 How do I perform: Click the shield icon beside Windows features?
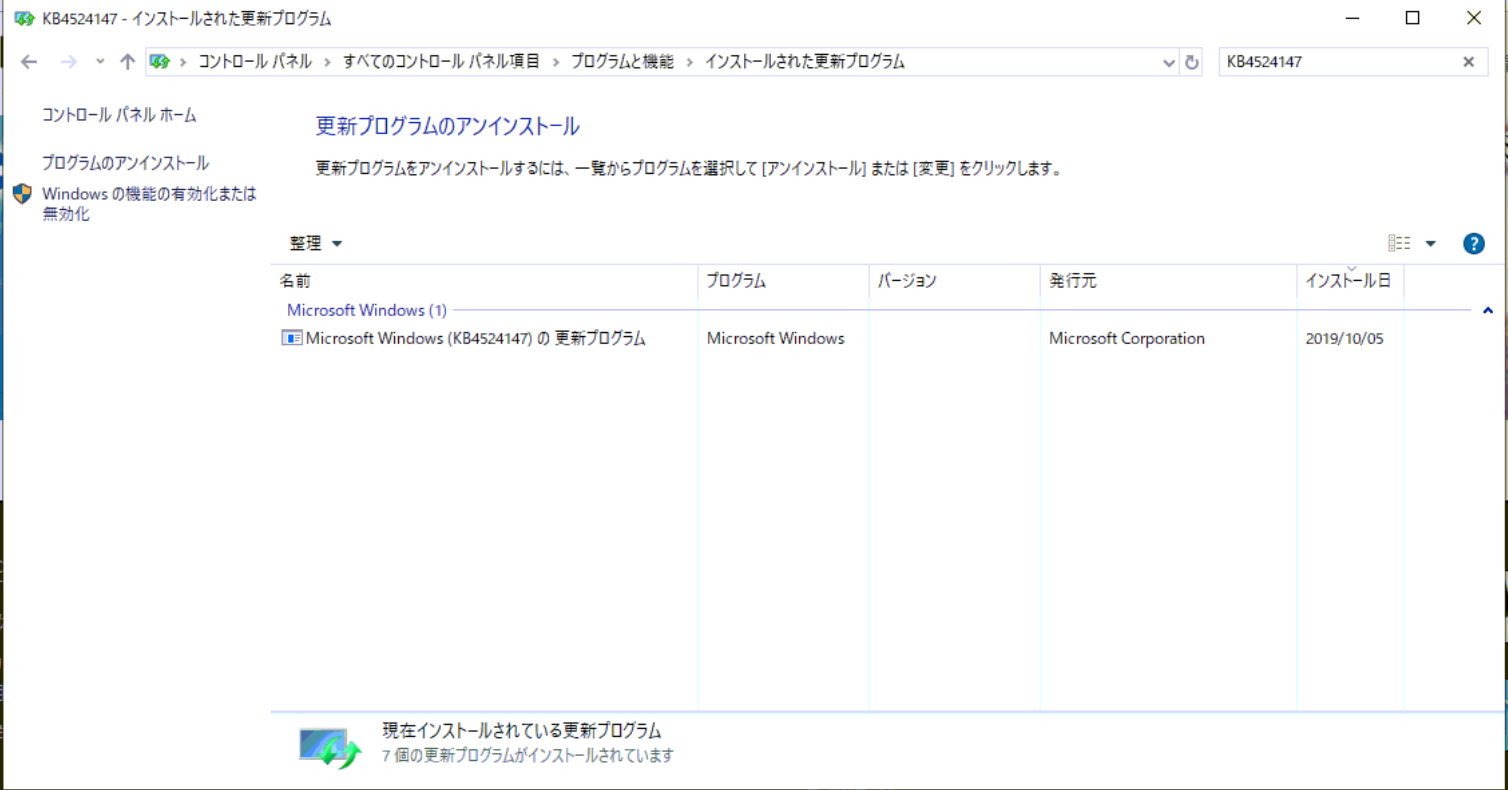click(x=23, y=194)
